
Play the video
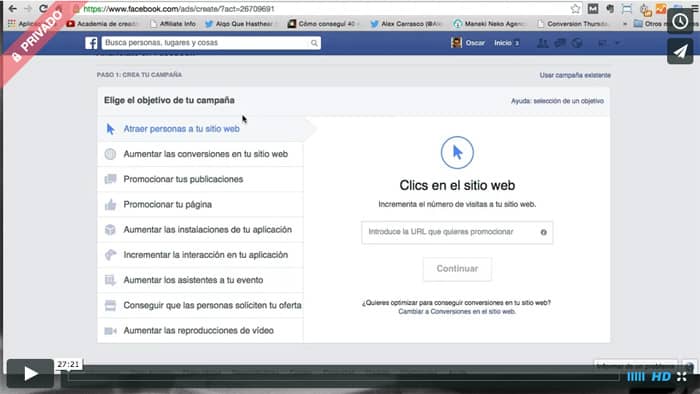point(30,373)
